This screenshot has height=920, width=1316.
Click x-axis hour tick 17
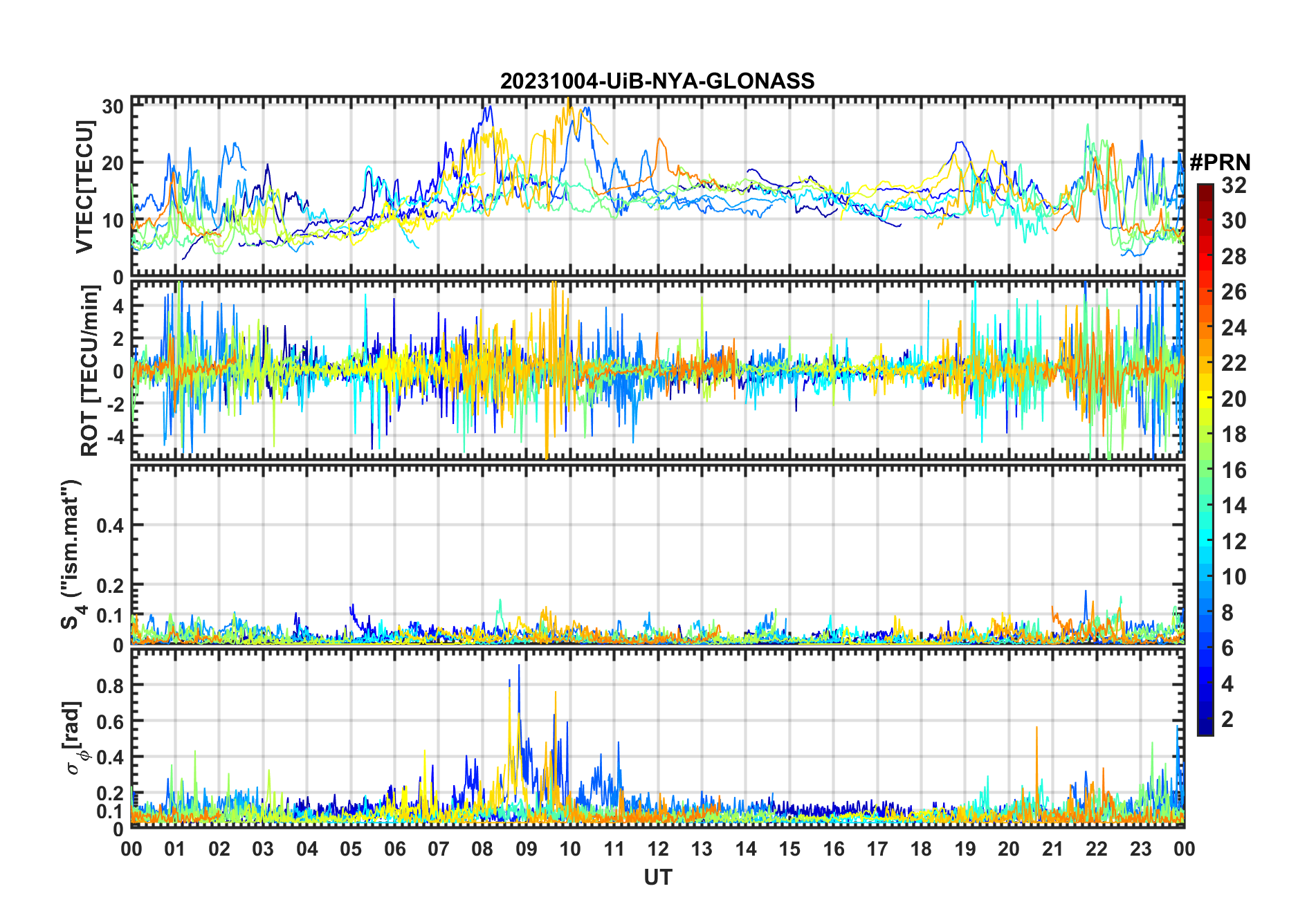[x=877, y=849]
